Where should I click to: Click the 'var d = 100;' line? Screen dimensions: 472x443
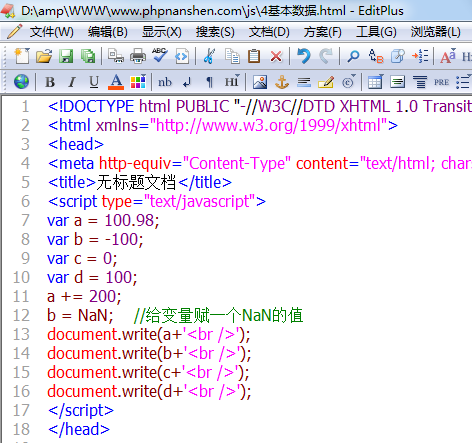click(92, 277)
